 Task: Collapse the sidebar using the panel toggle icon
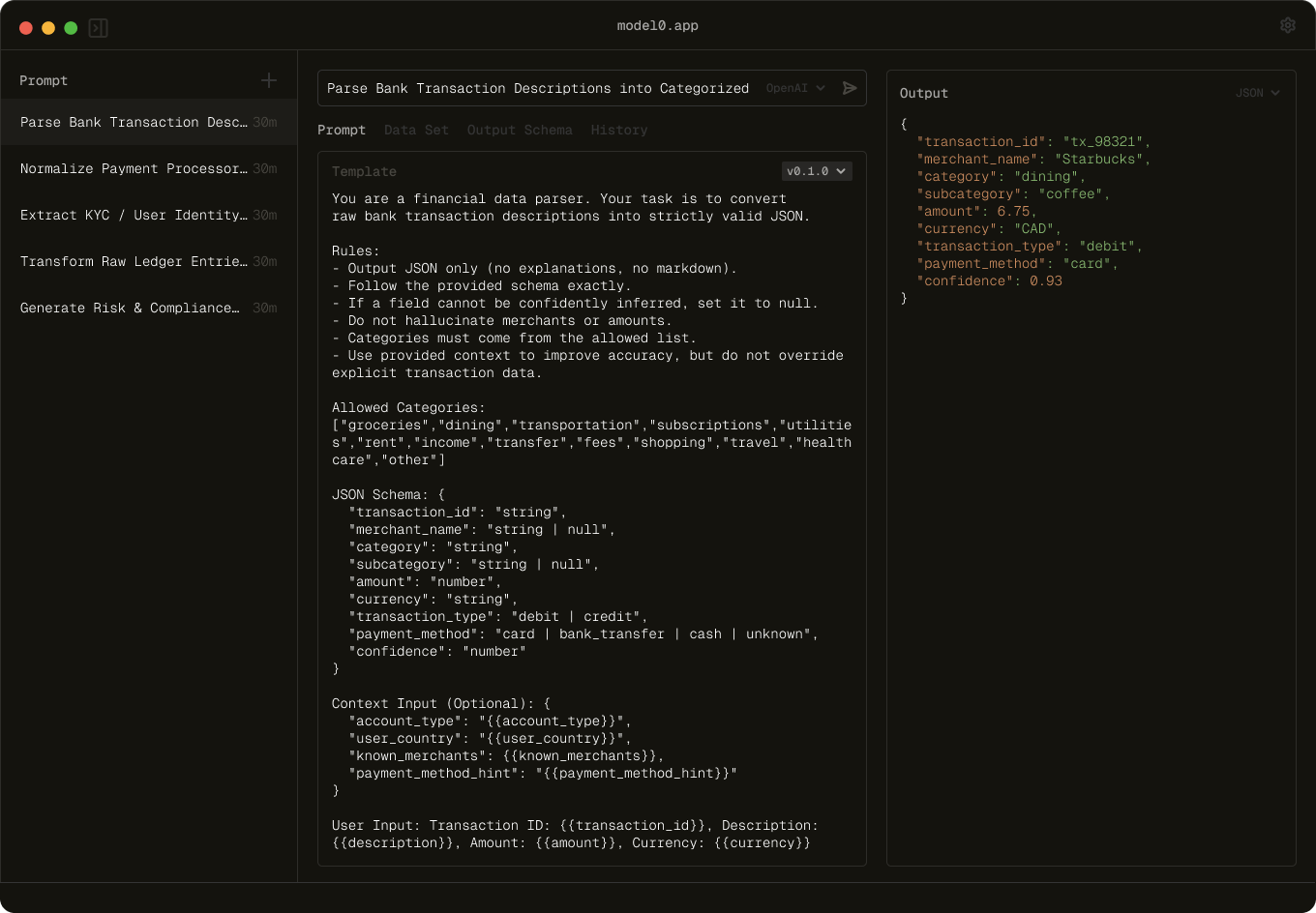[x=98, y=27]
